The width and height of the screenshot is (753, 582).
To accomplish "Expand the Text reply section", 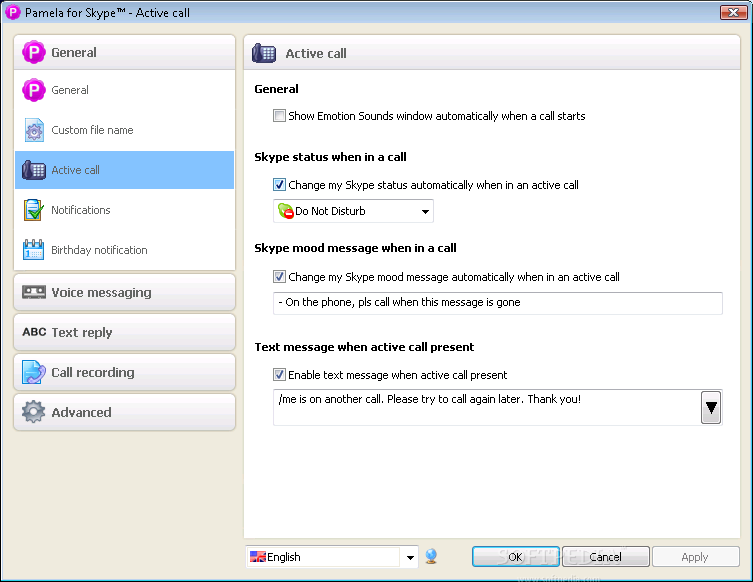I will 125,332.
